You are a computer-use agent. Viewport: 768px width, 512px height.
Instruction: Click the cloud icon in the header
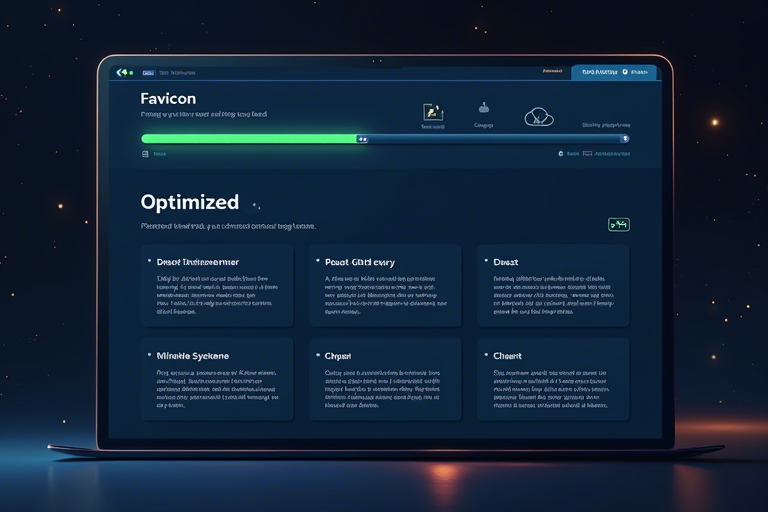[539, 116]
